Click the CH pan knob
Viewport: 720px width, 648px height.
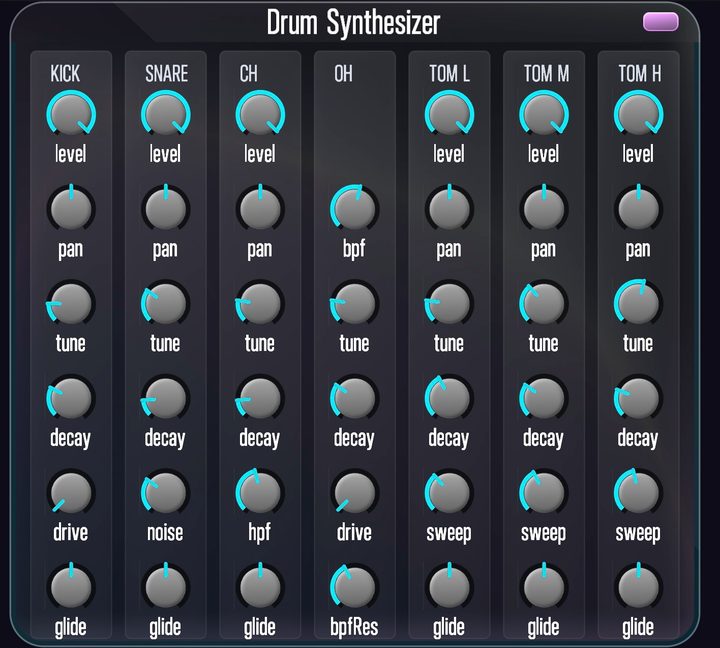[x=260, y=208]
